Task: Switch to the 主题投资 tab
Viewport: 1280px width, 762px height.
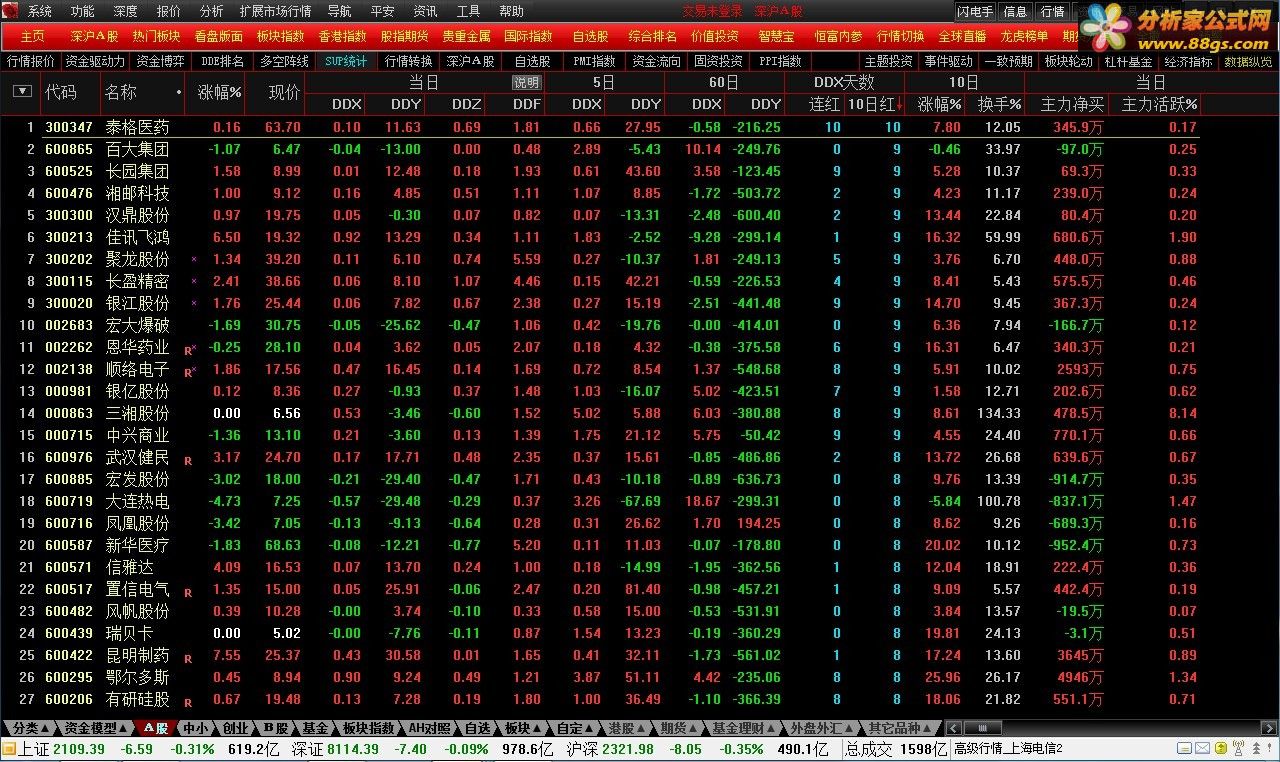Action: (x=888, y=61)
